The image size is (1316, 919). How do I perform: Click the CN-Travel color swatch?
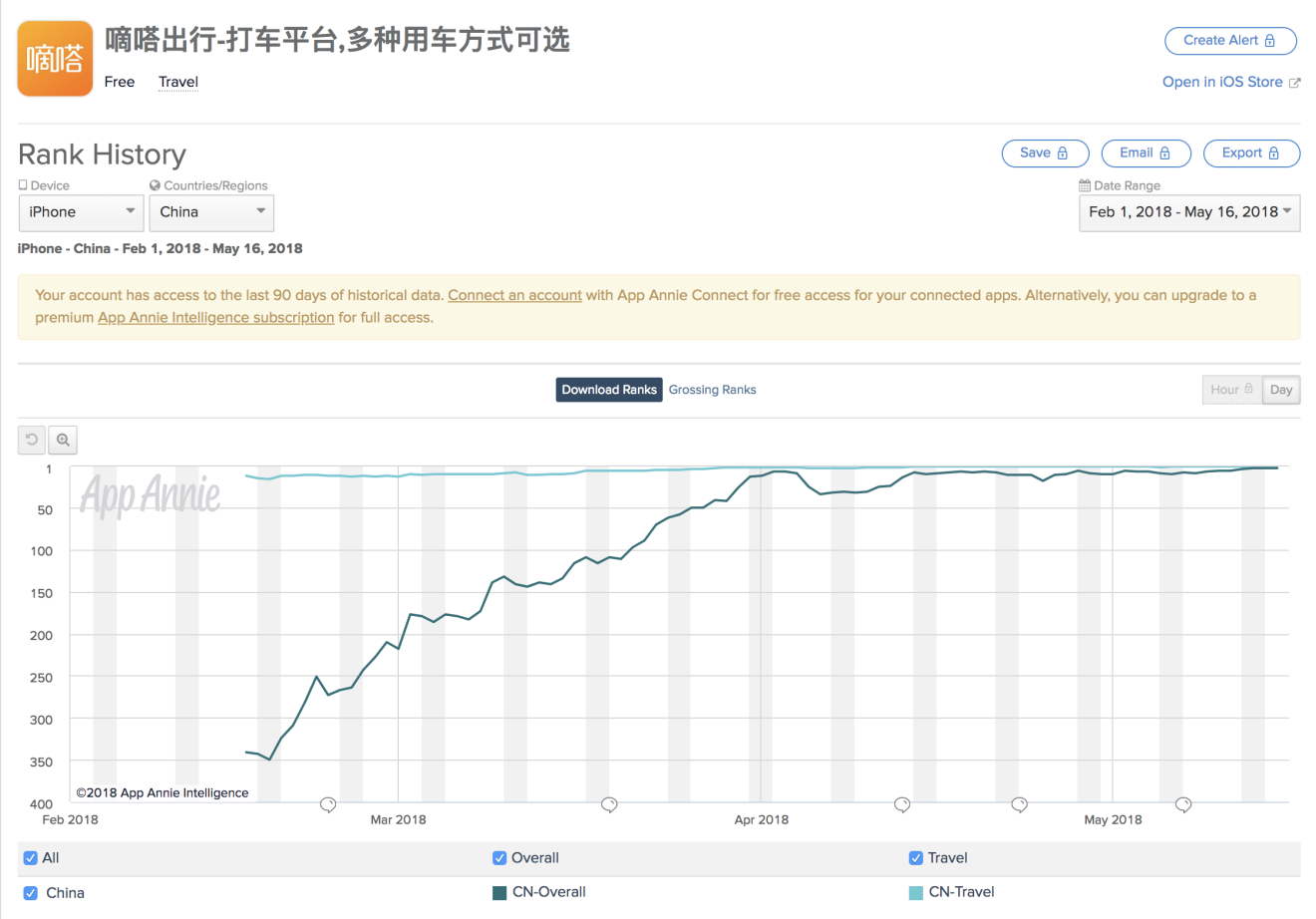coord(916,893)
